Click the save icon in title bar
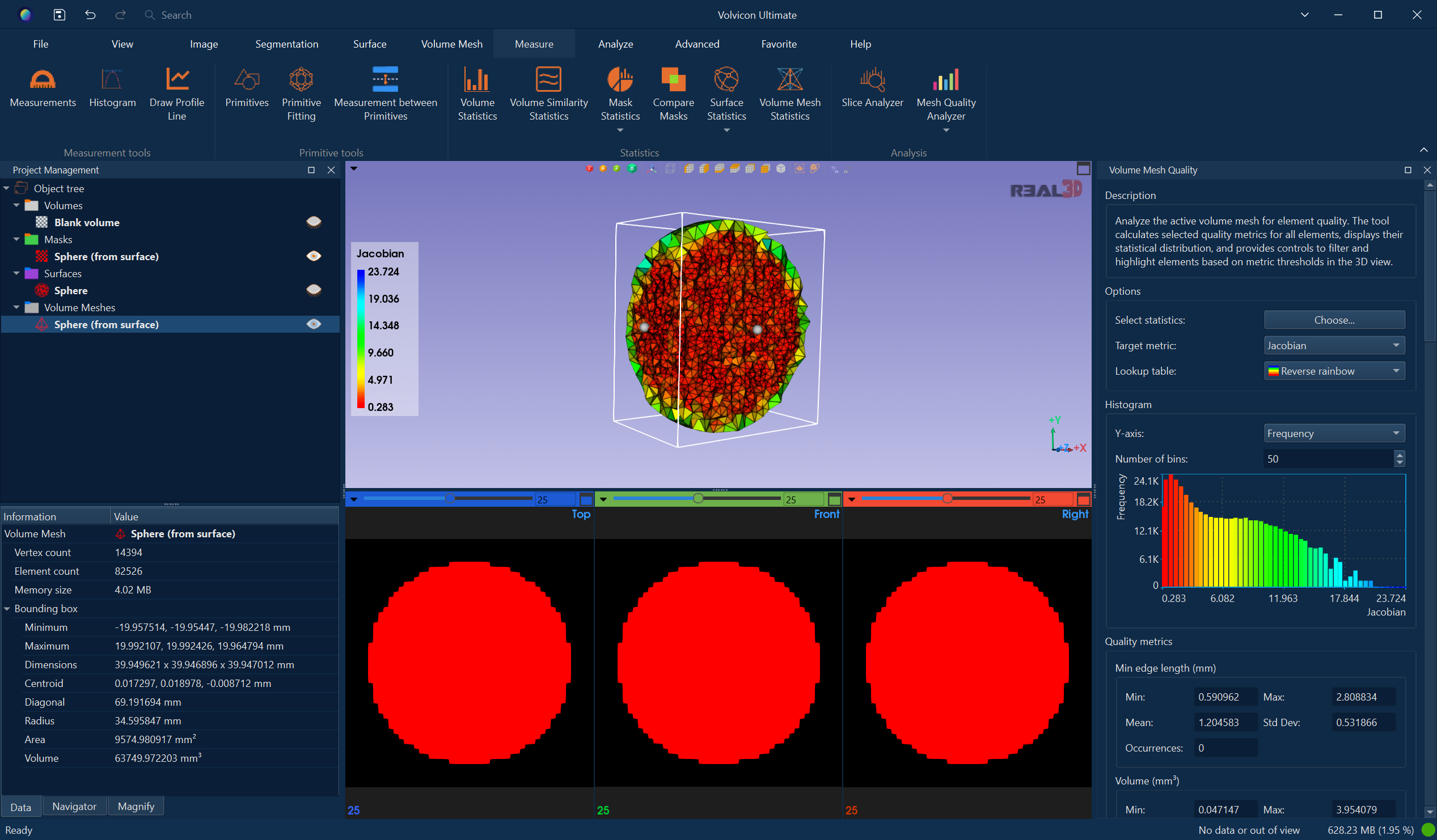Screen dimensions: 1437x840 [x=60, y=15]
